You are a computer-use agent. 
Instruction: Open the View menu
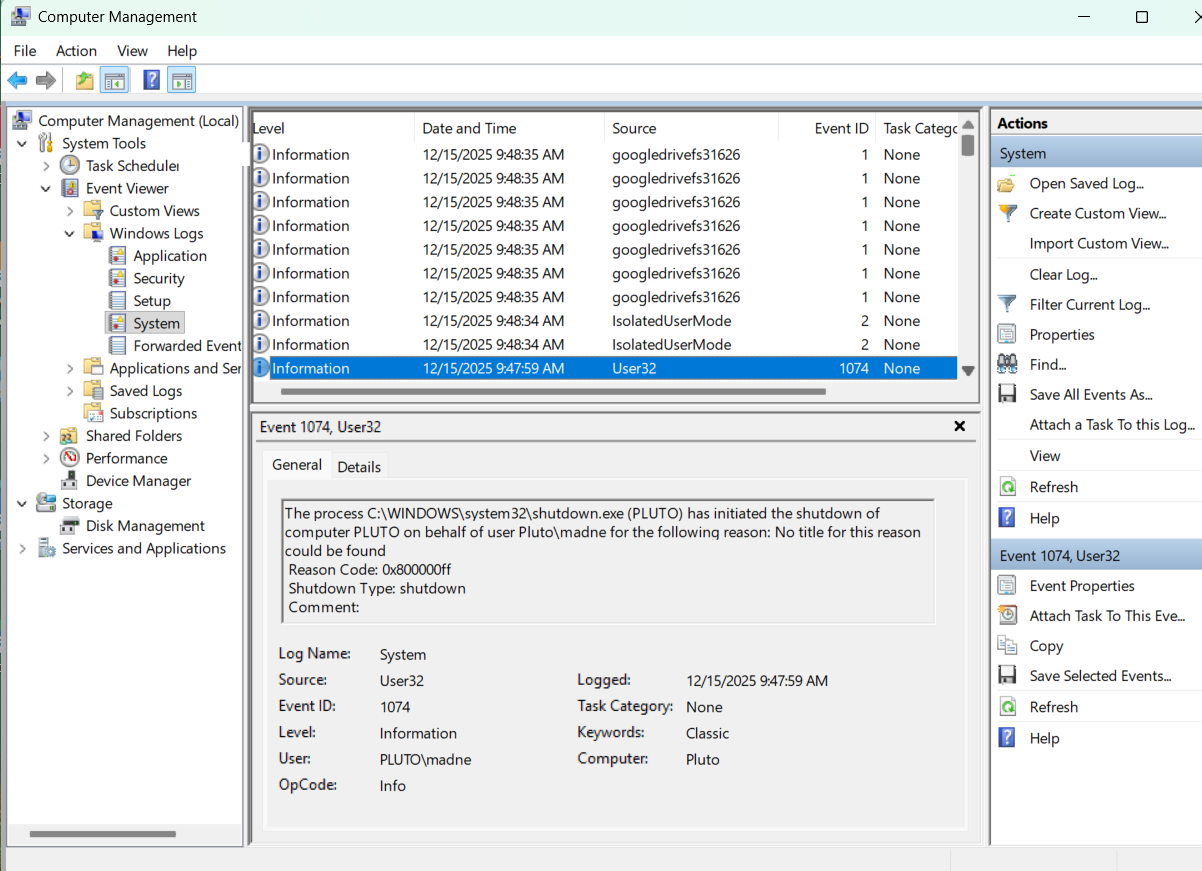coord(132,50)
